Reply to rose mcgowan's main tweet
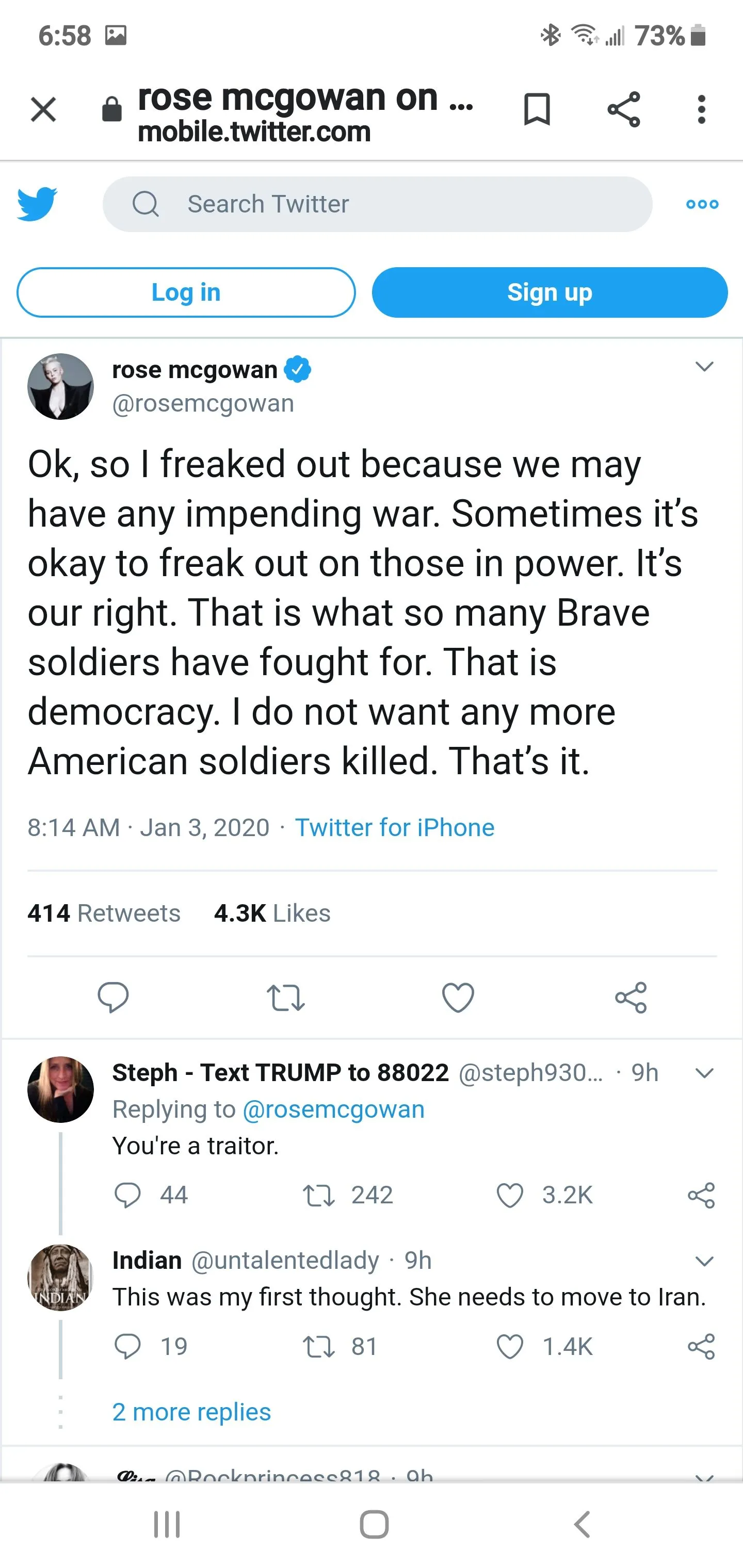This screenshot has width=743, height=1568. click(x=114, y=997)
